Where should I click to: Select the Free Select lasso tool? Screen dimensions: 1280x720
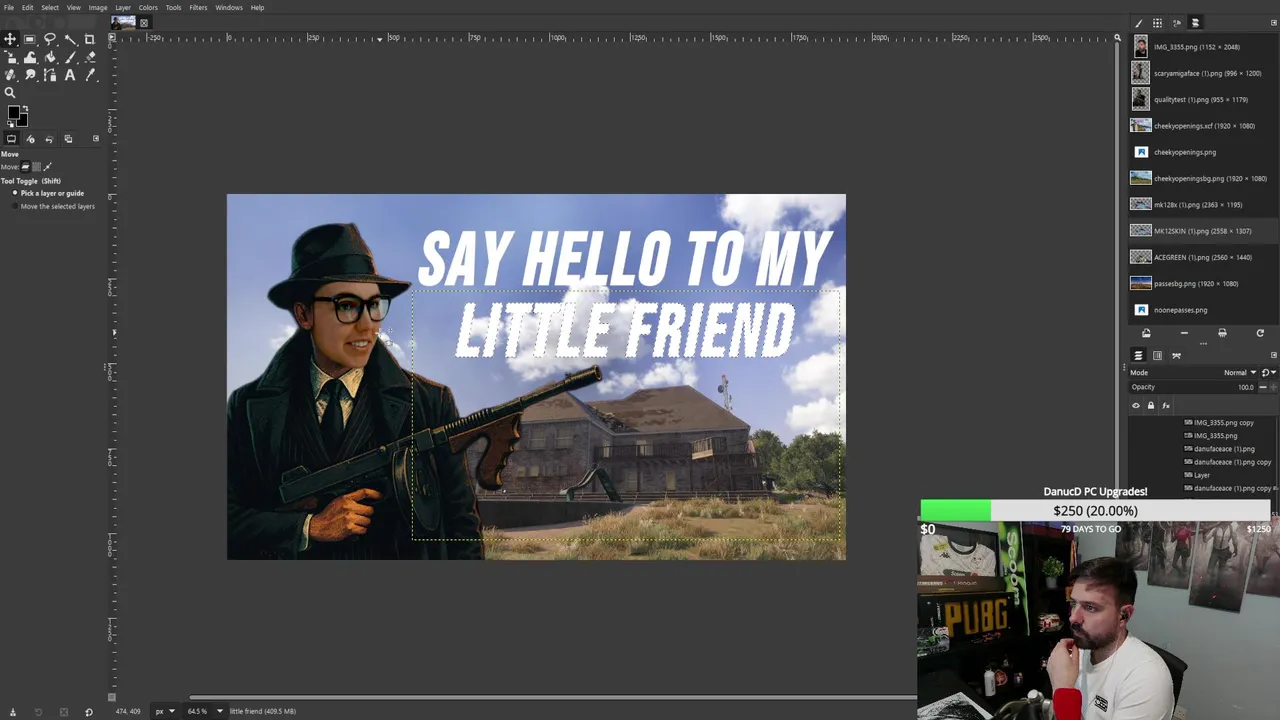(x=50, y=39)
